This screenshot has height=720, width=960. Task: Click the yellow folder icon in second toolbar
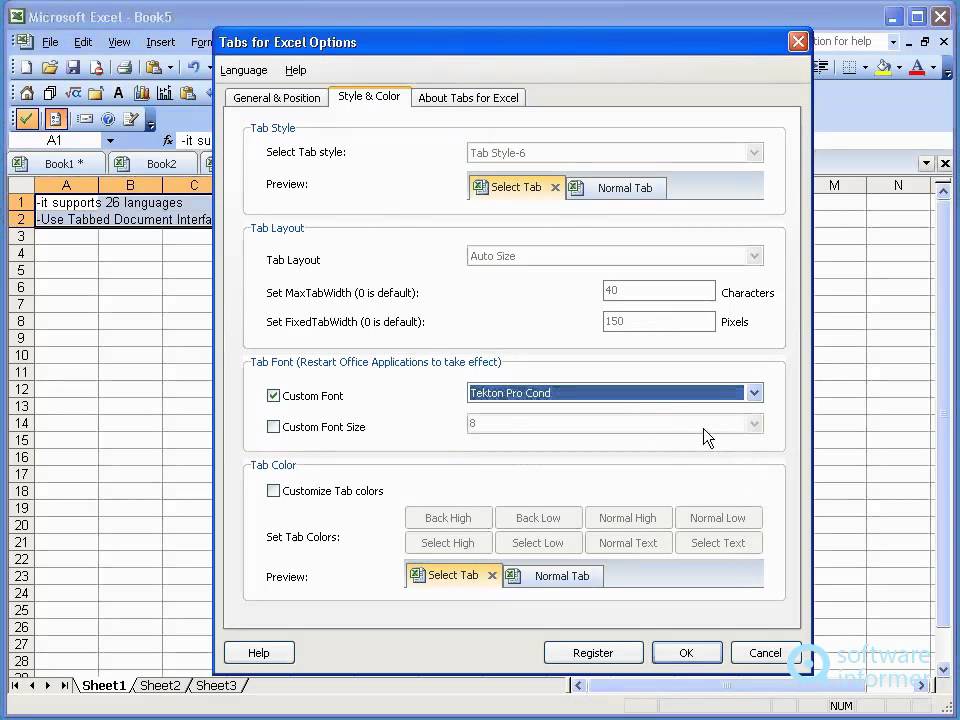[96, 93]
